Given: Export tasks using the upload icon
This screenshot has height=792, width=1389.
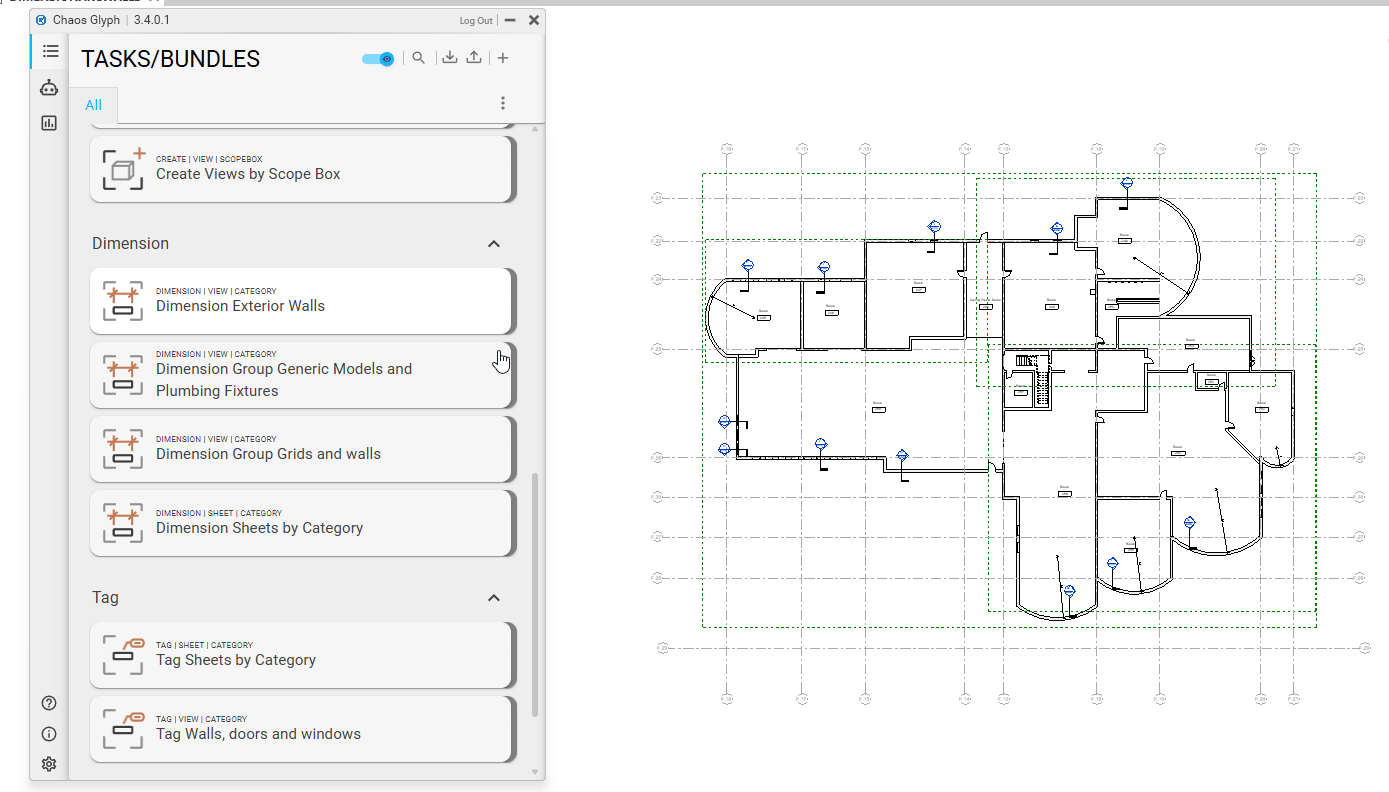Looking at the screenshot, I should tap(475, 57).
